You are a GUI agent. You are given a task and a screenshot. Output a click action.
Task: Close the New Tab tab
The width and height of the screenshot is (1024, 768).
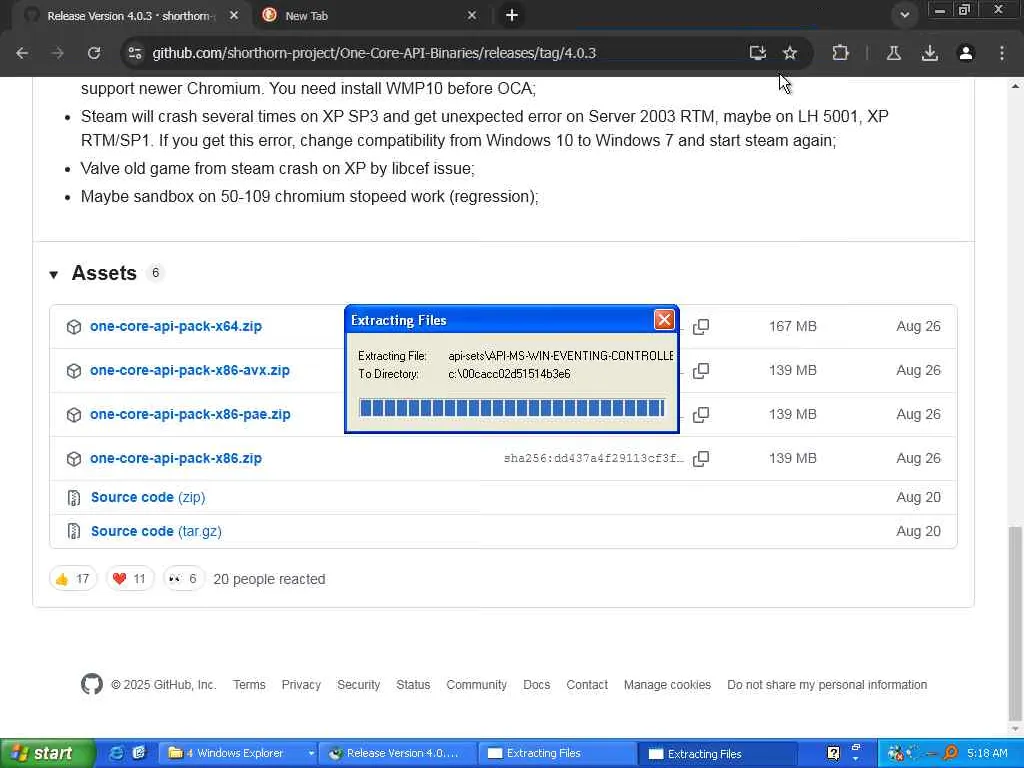472,15
